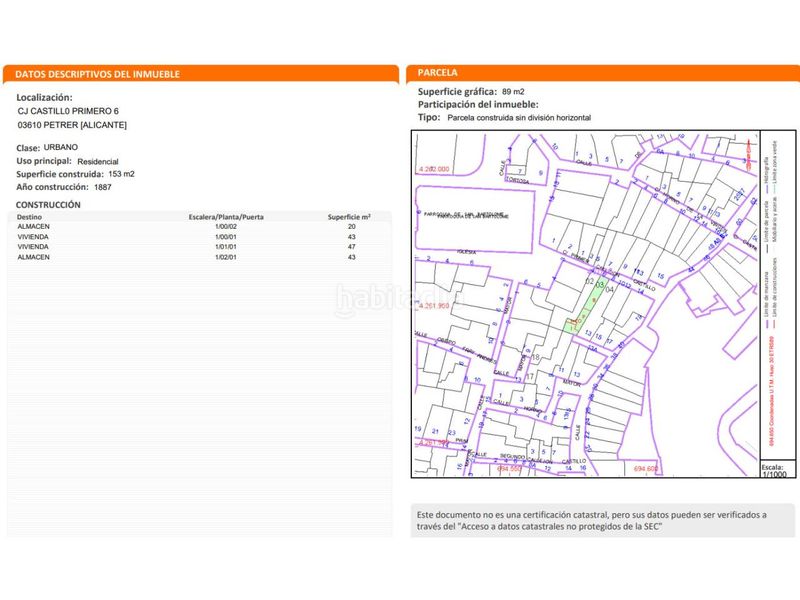Image resolution: width=800 pixels, height=600 pixels.
Task: Click the catastral disclaimer notice text
Action: [x=592, y=520]
